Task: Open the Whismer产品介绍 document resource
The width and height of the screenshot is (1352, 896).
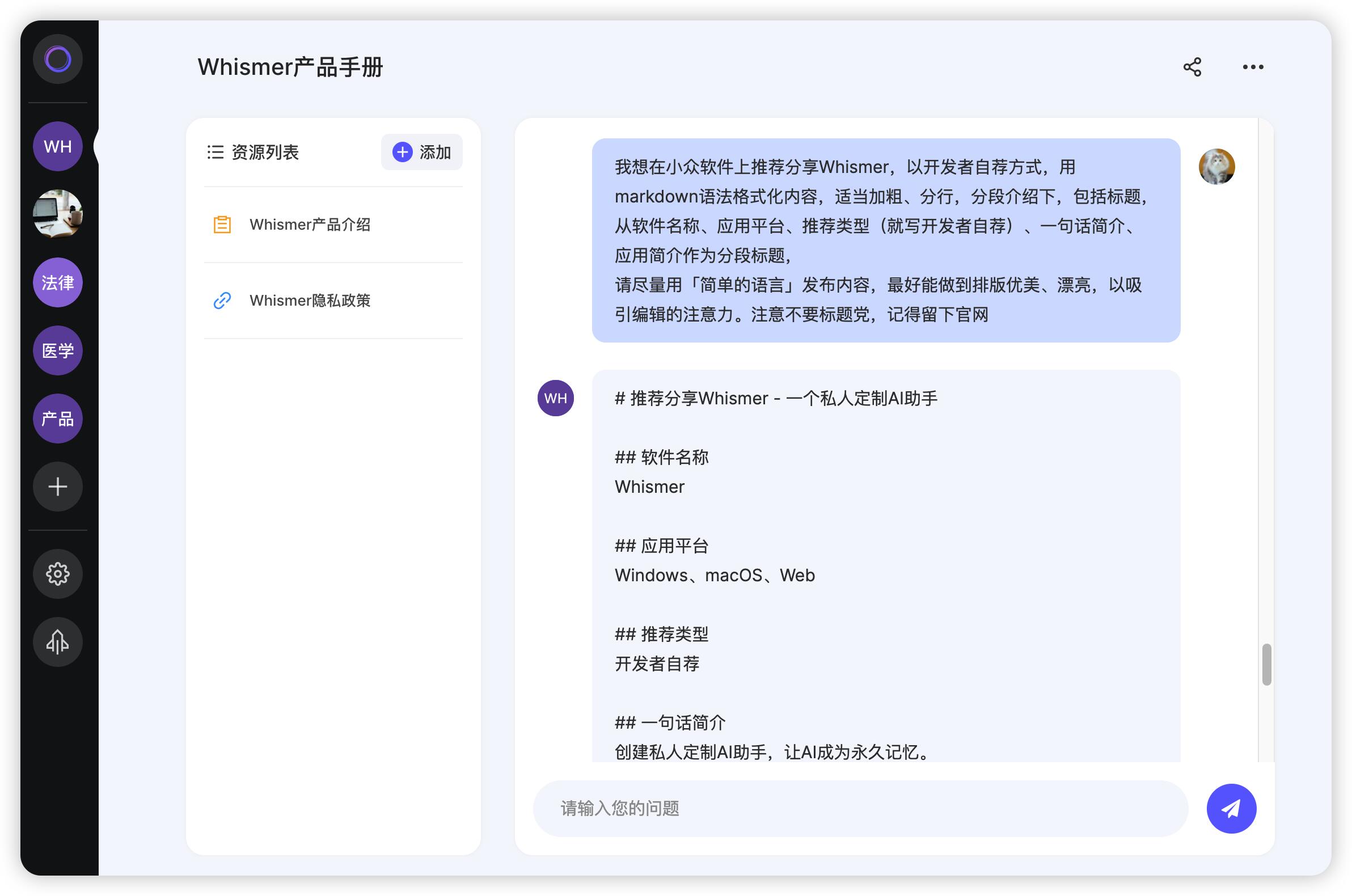Action: (309, 225)
